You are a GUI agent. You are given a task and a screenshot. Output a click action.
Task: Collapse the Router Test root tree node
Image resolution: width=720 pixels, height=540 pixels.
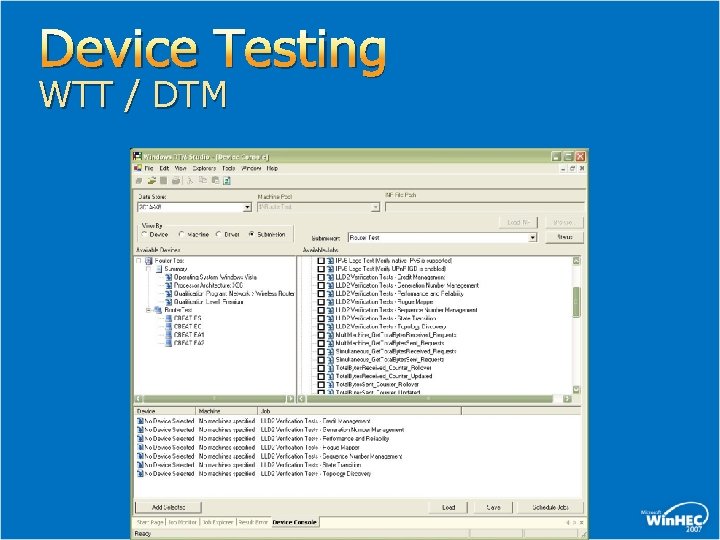pos(139,261)
